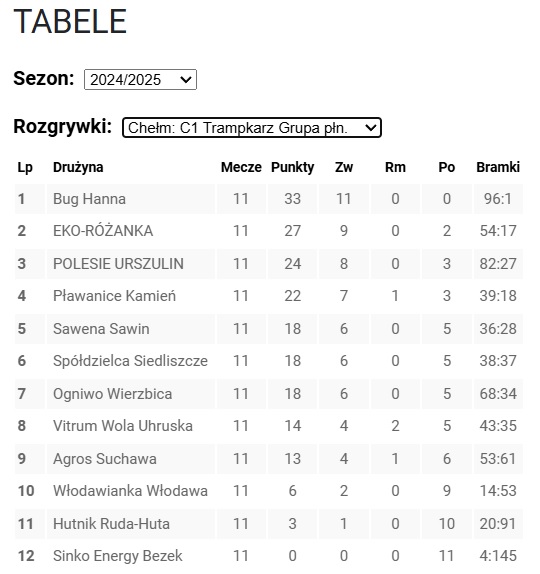
Task: Open the Rozgrywki competition dropdown
Action: coord(252,128)
